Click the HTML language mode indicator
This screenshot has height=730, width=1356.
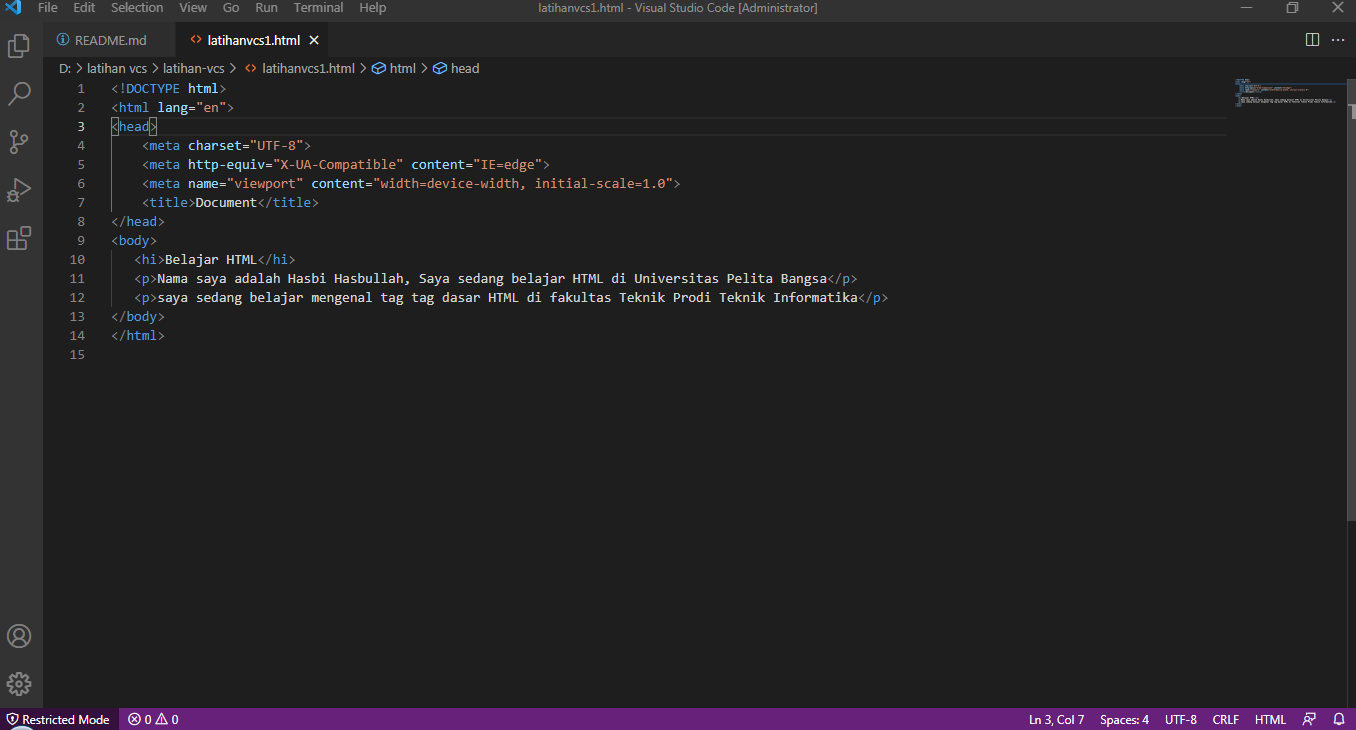pos(1270,719)
